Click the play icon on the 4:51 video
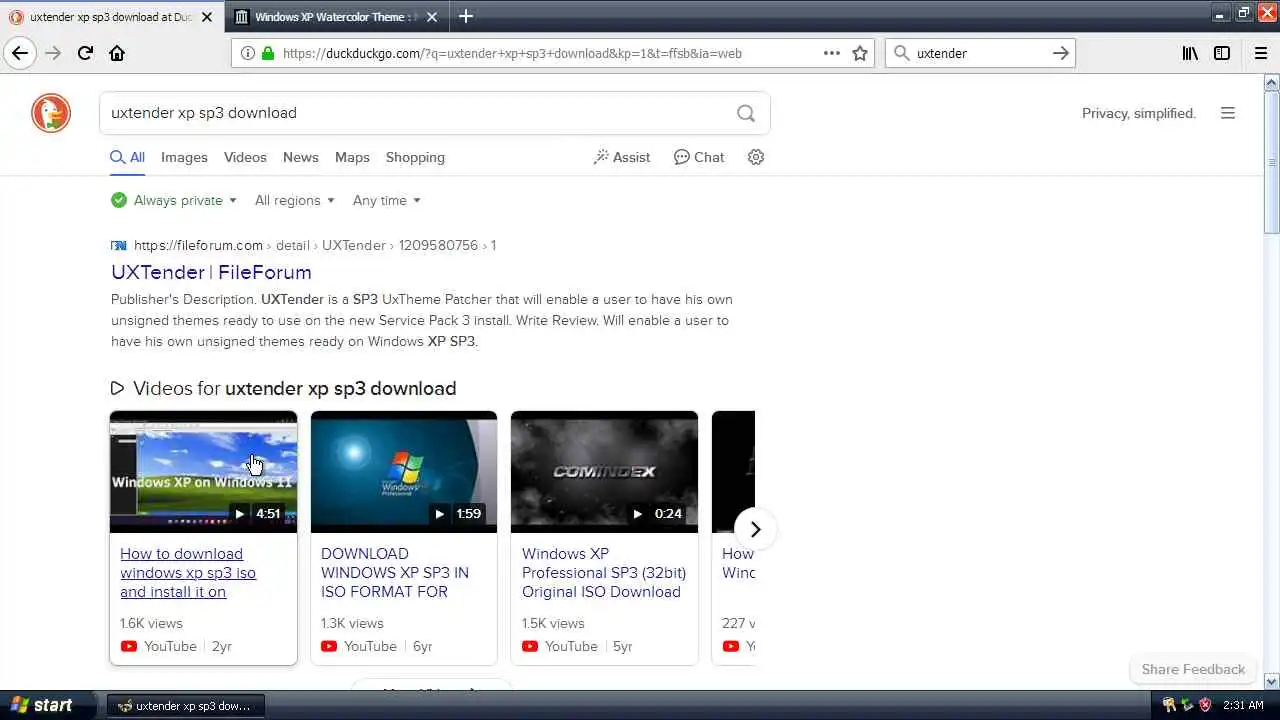Viewport: 1280px width, 720px height. tap(239, 514)
